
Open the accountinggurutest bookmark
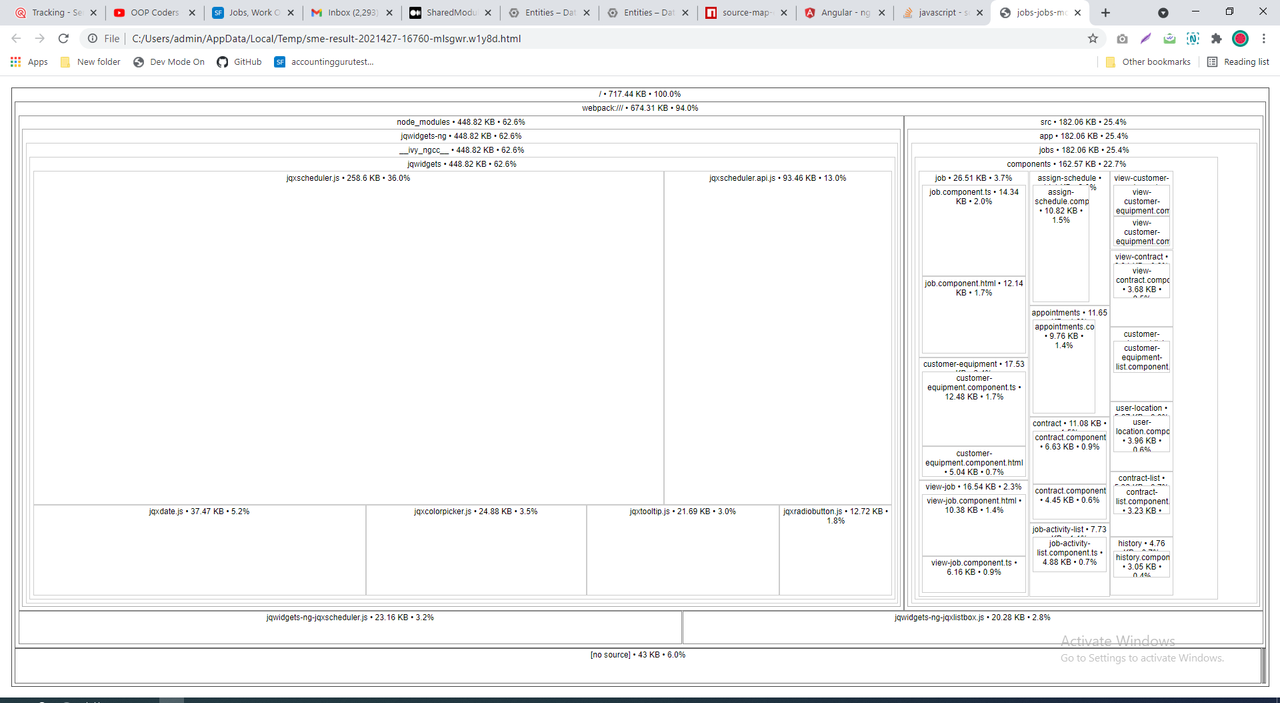[324, 62]
